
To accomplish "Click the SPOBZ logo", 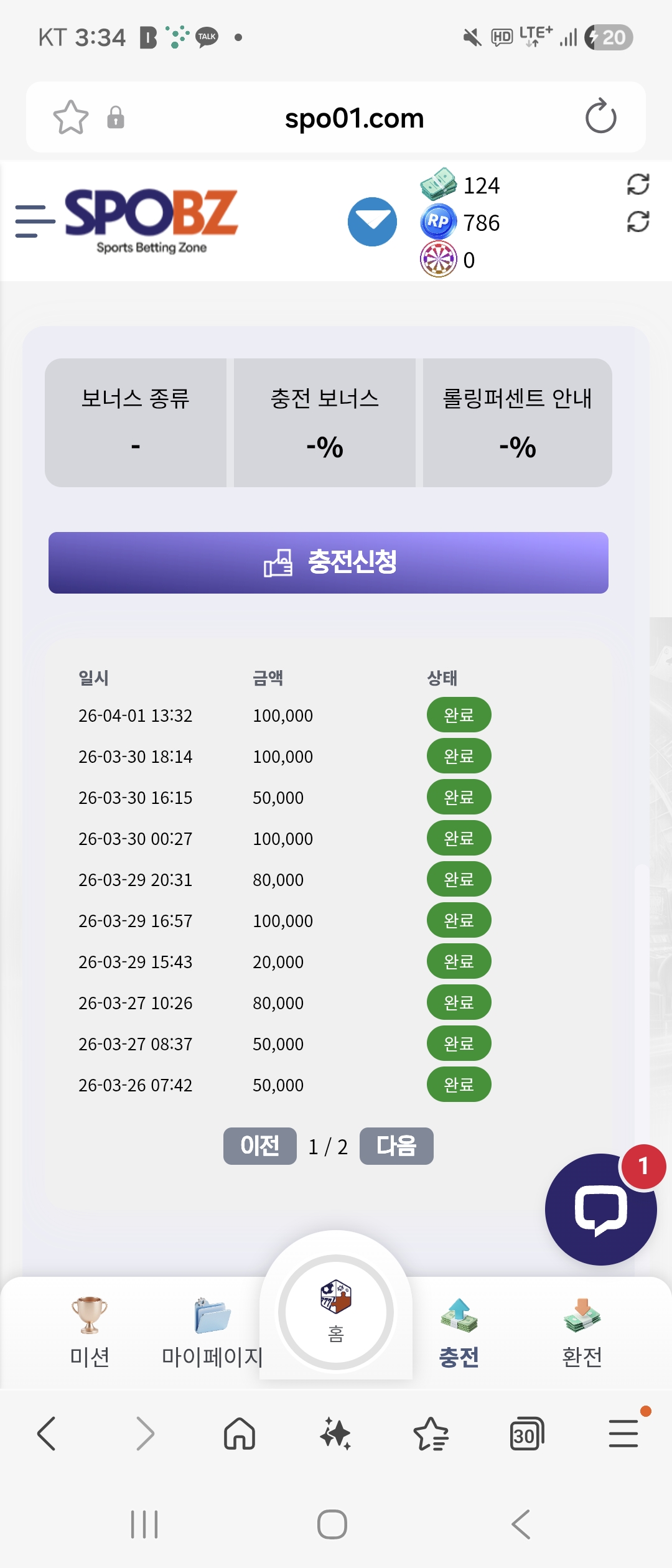I will [151, 221].
